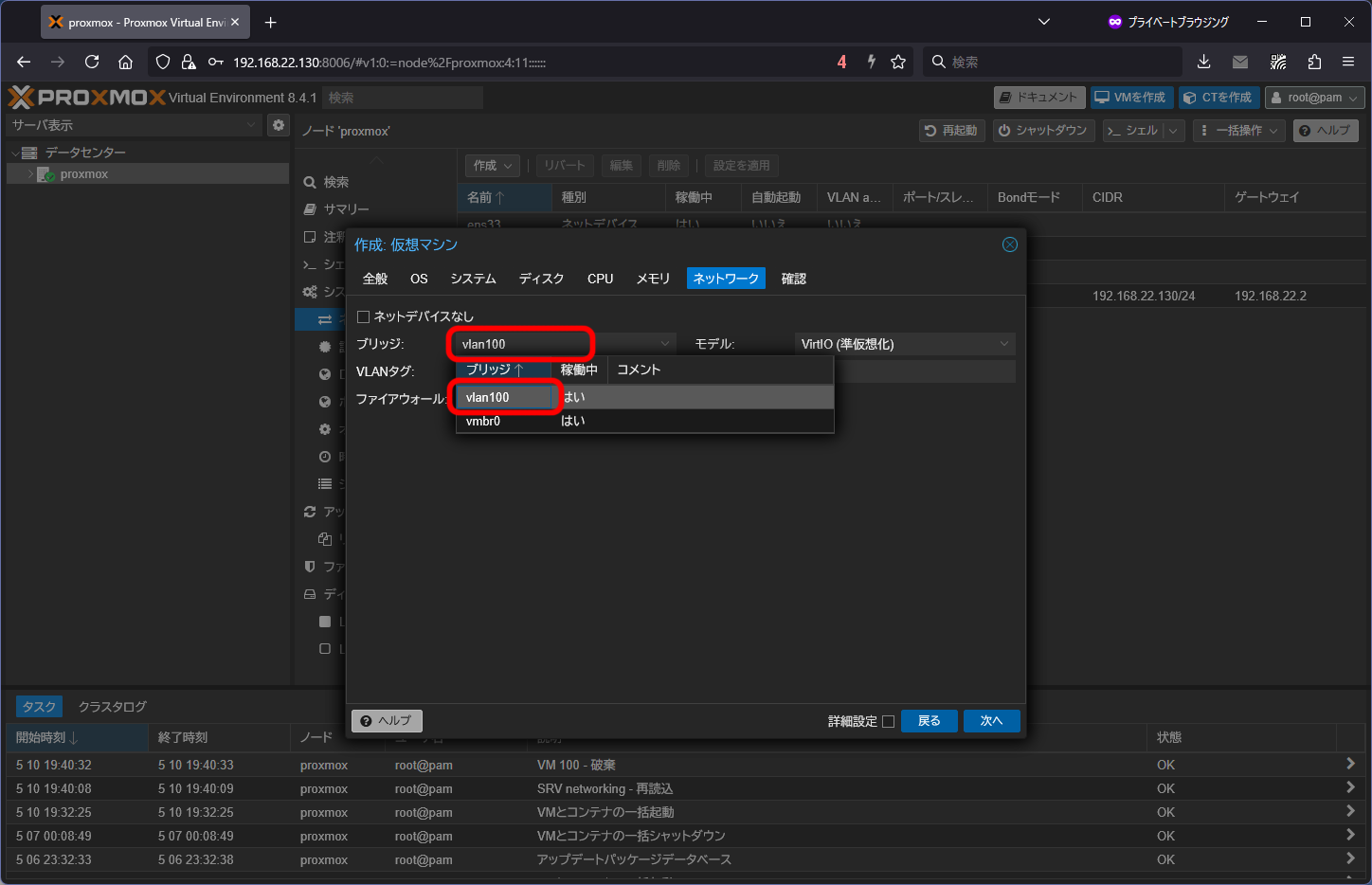Enable the 詳細設定 checkbox
Image resolution: width=1372 pixels, height=885 pixels.
pyautogui.click(x=888, y=721)
